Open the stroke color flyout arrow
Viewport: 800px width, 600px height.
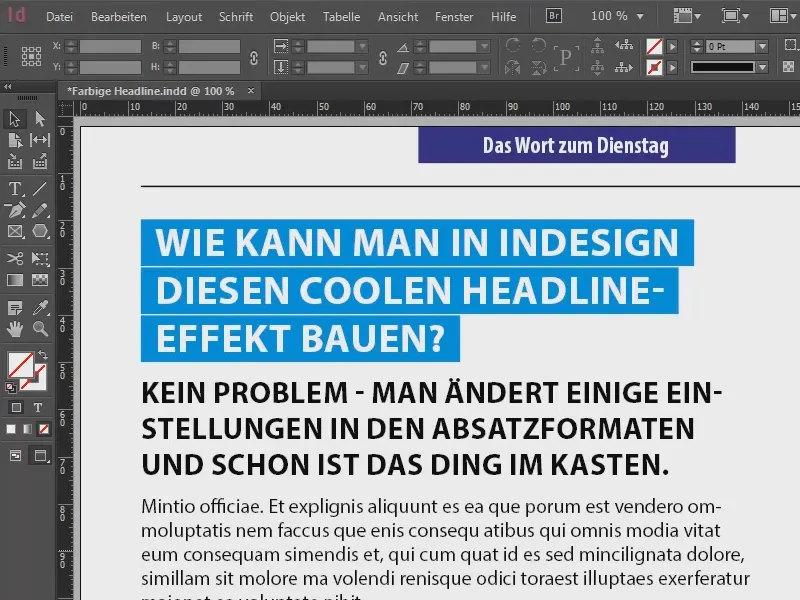click(672, 67)
